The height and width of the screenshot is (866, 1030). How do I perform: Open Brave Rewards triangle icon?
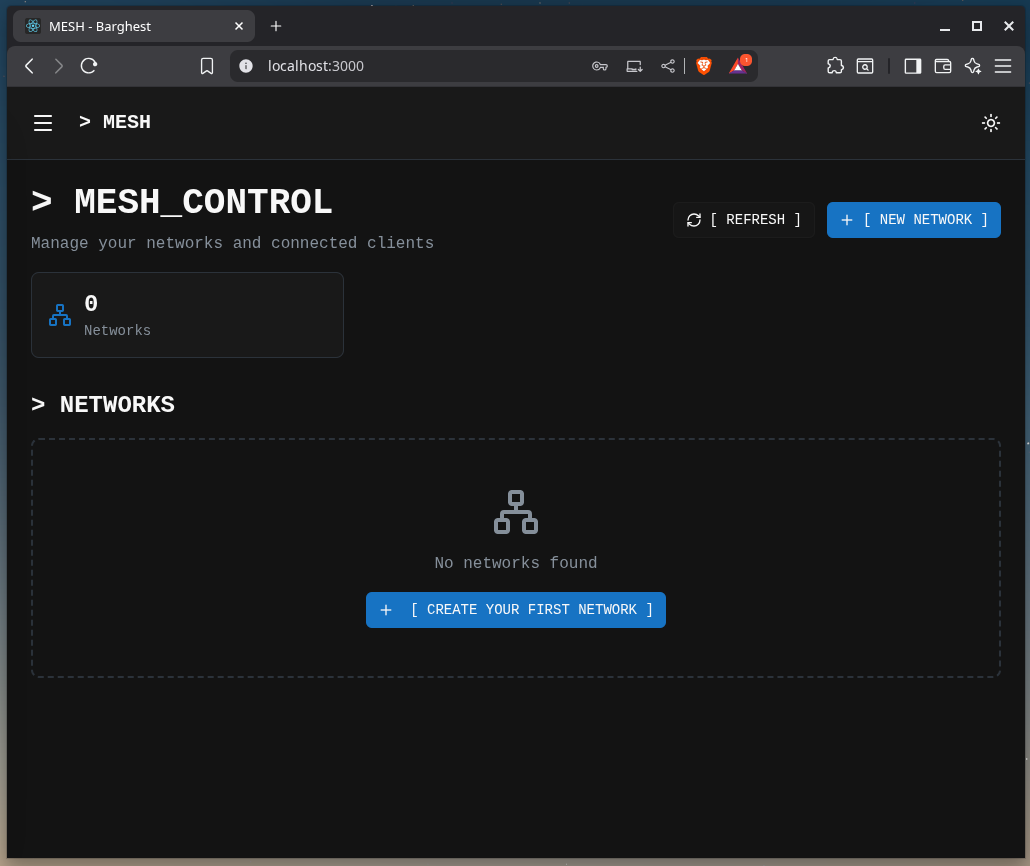[x=738, y=66]
